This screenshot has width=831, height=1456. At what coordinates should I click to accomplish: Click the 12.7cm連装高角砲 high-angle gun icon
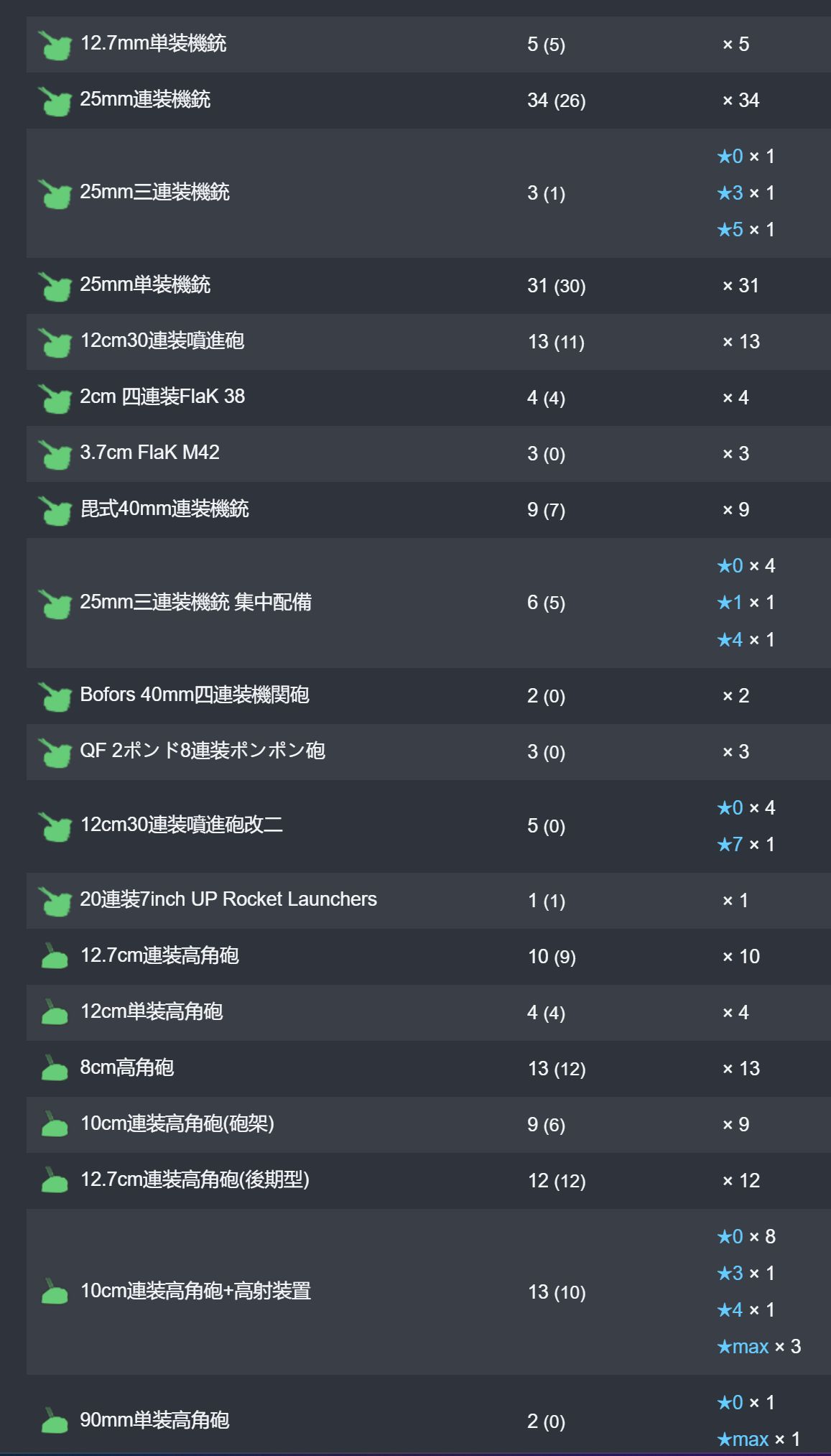[55, 956]
